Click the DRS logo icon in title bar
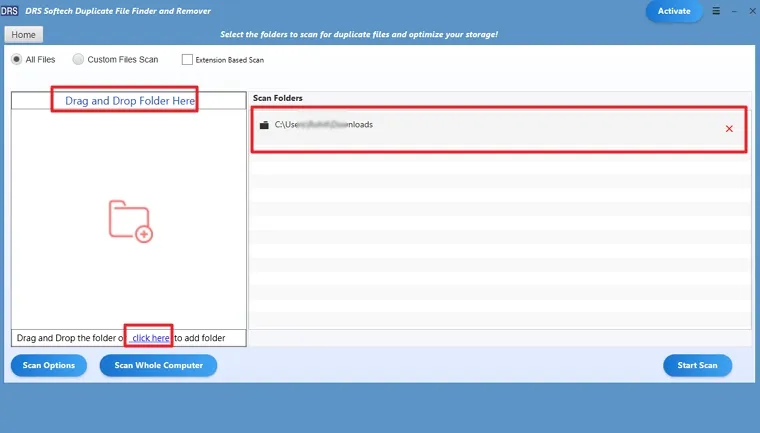 [x=9, y=10]
